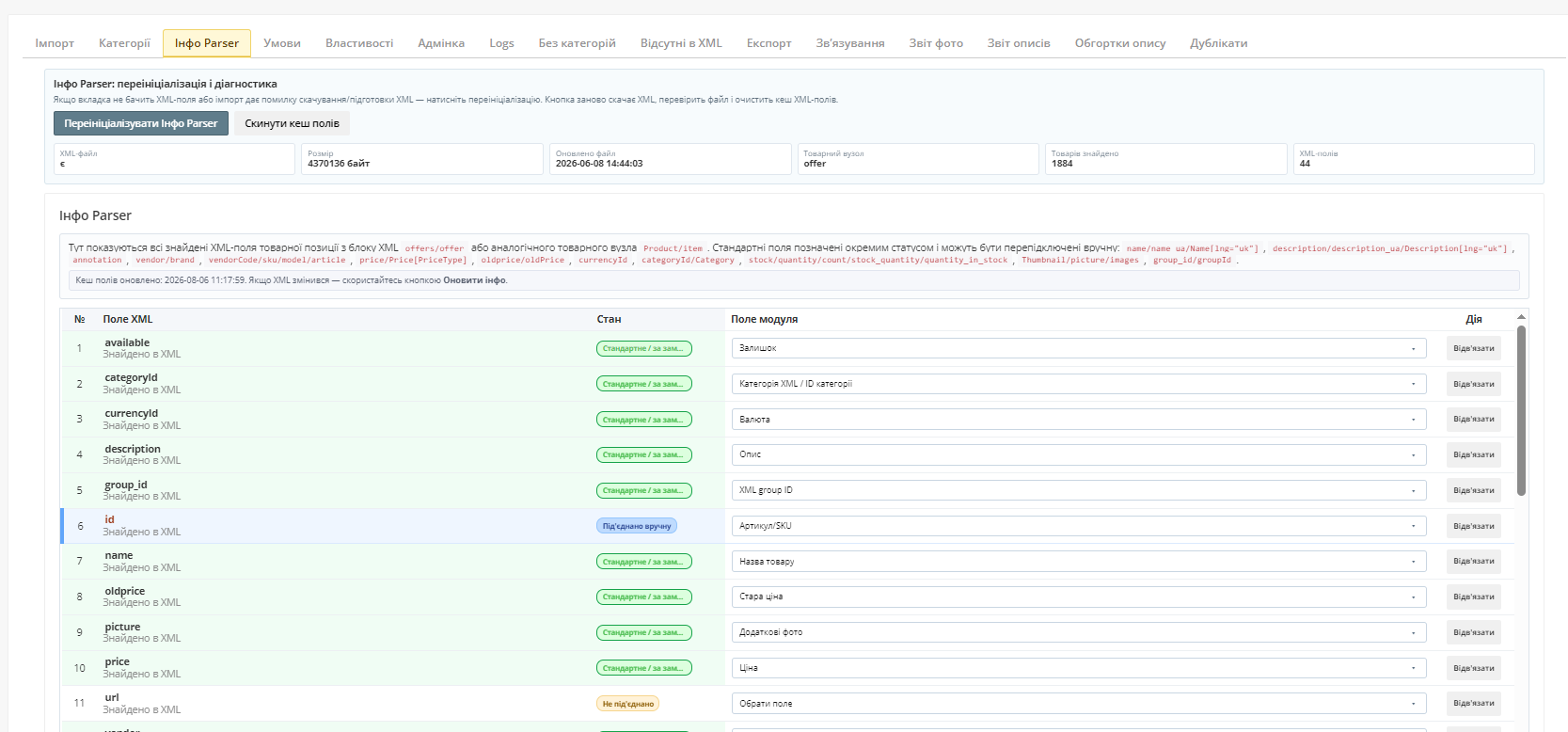Switch to the Адмінка tab

pos(441,43)
